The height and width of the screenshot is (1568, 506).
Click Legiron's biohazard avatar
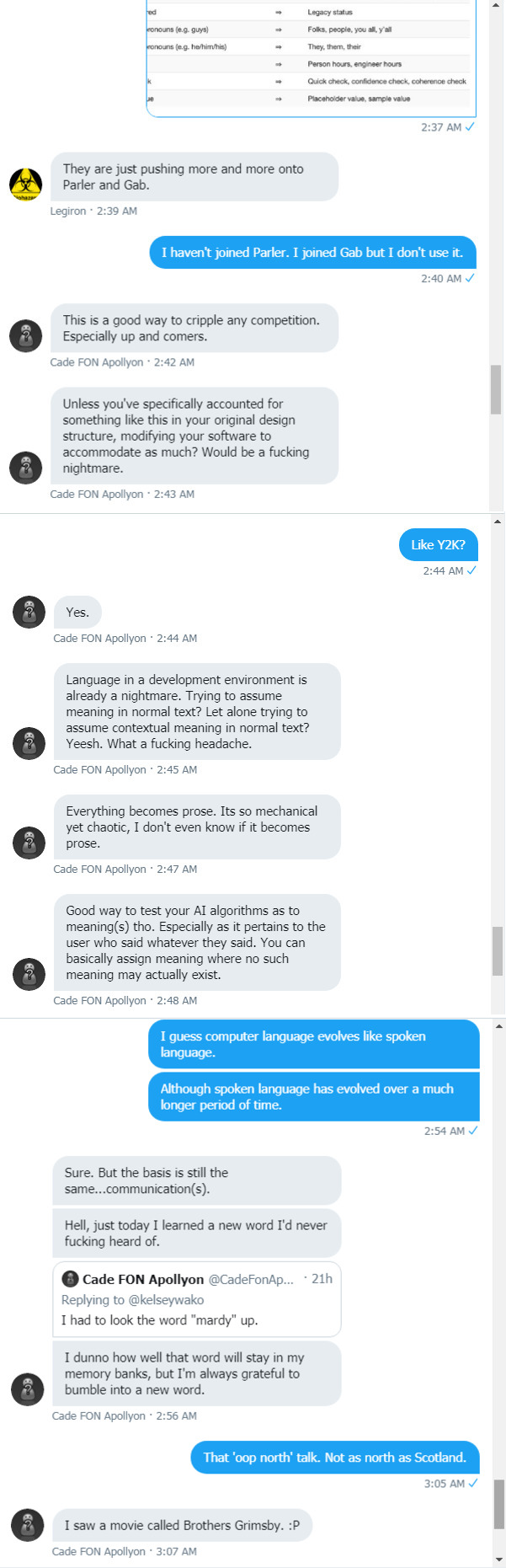click(25, 185)
